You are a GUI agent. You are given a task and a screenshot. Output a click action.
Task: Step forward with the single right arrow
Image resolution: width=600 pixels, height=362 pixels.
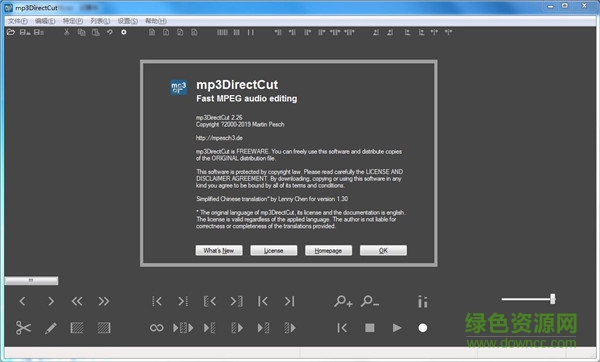coord(51,302)
